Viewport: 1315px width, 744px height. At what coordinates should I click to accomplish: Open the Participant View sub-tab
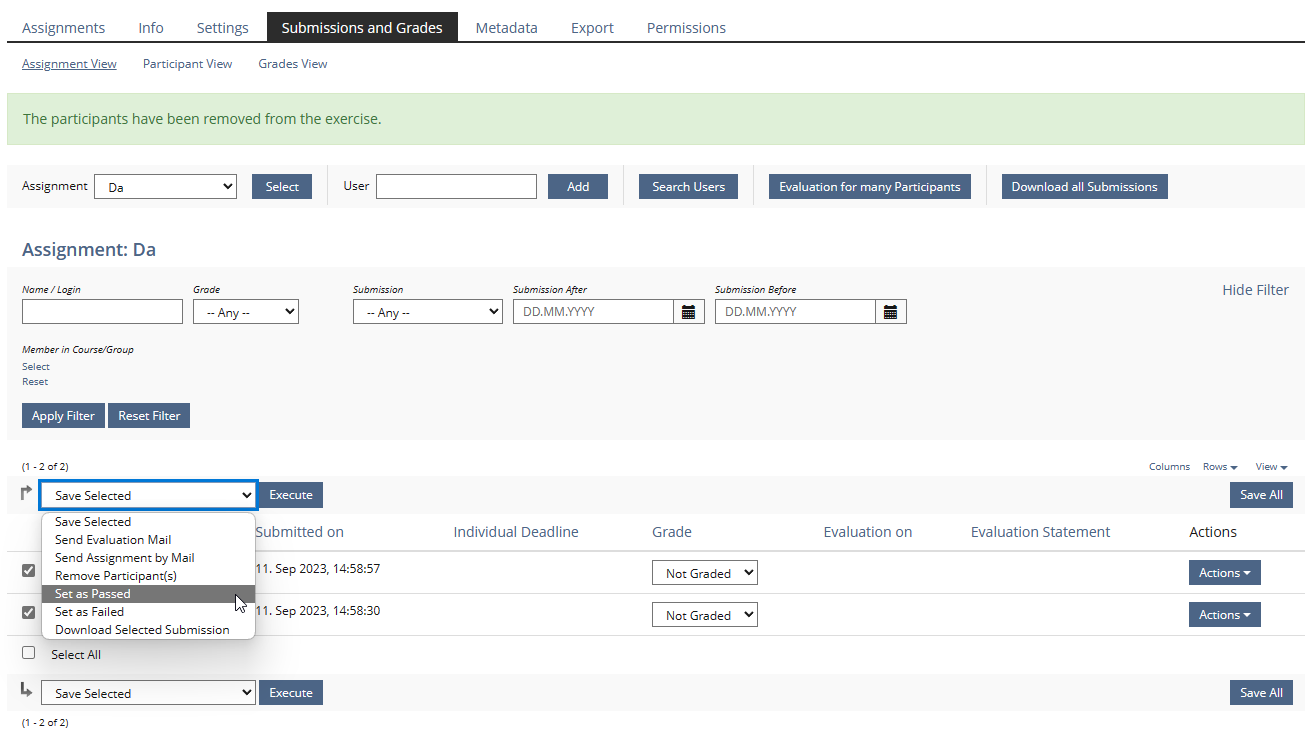[x=187, y=64]
